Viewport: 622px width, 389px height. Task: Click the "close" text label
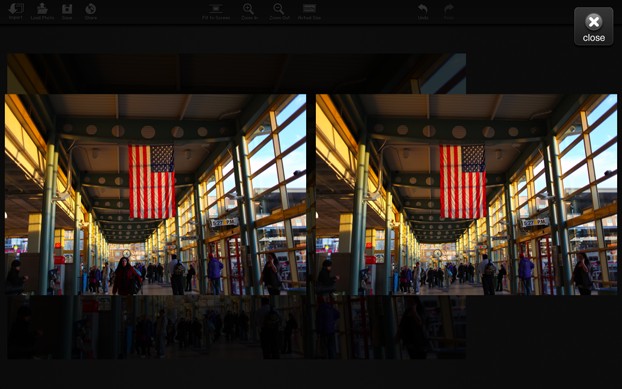(x=594, y=38)
